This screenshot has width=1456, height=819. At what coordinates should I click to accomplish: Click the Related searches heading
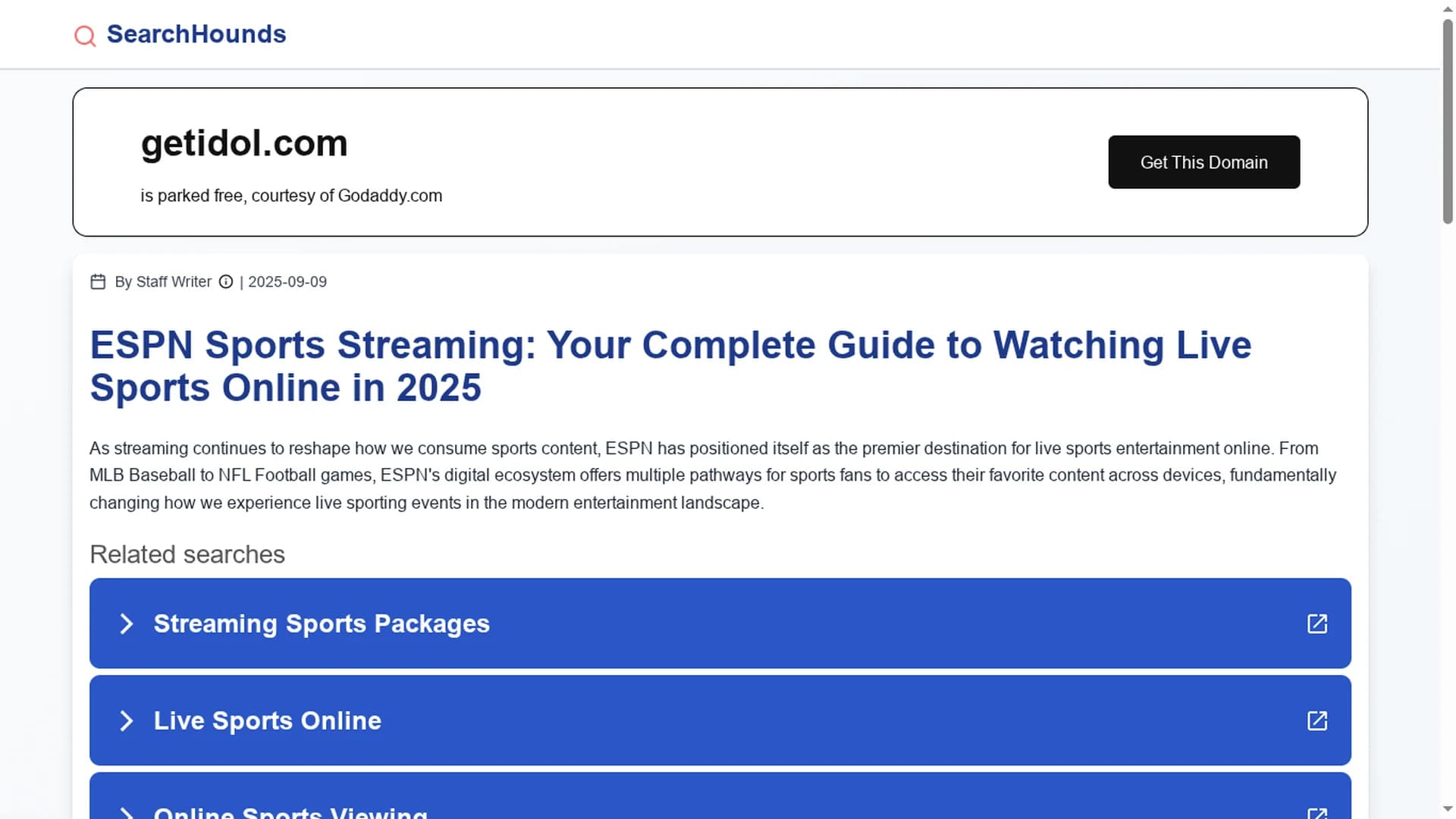187,554
